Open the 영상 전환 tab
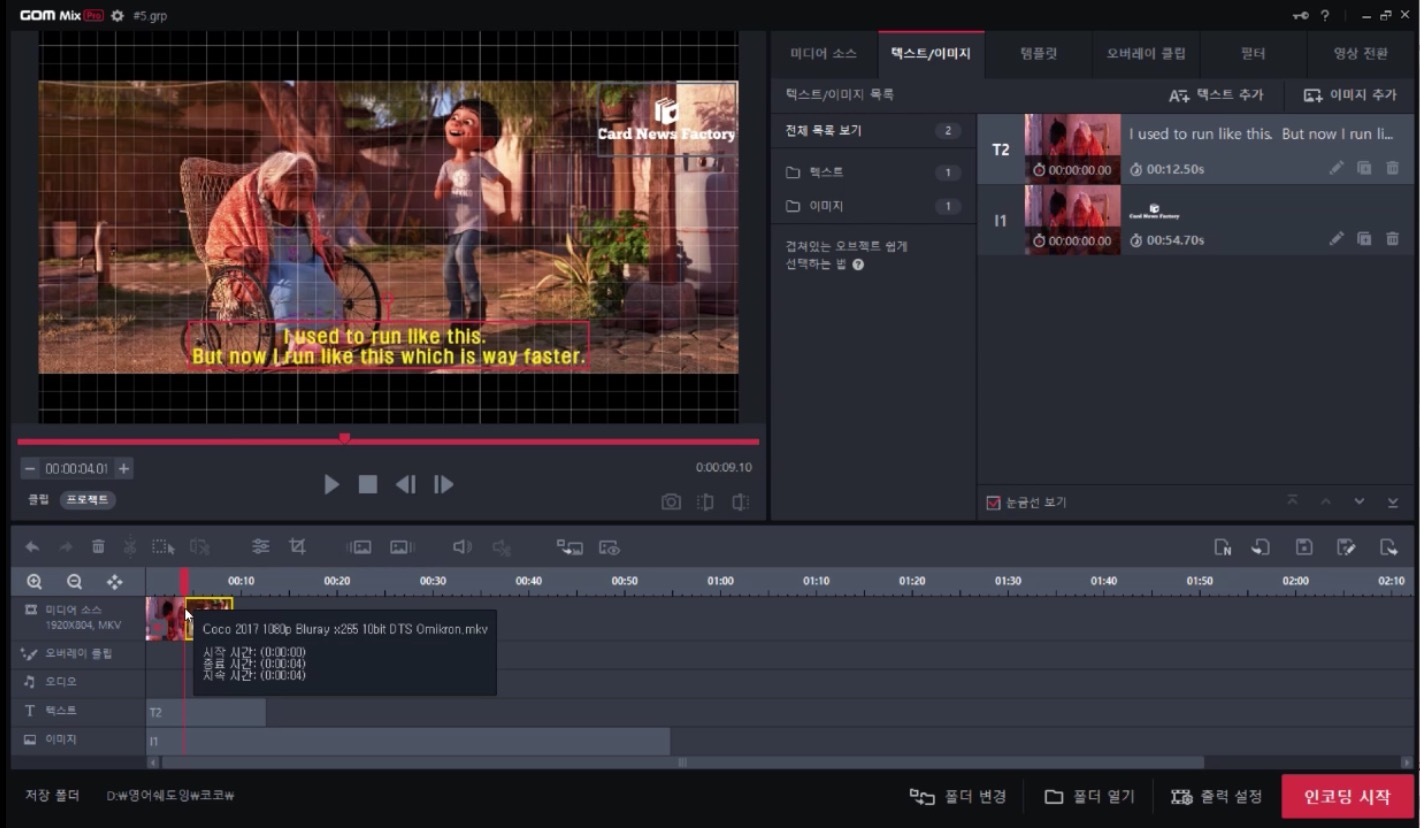The width and height of the screenshot is (1420, 828). click(1361, 54)
